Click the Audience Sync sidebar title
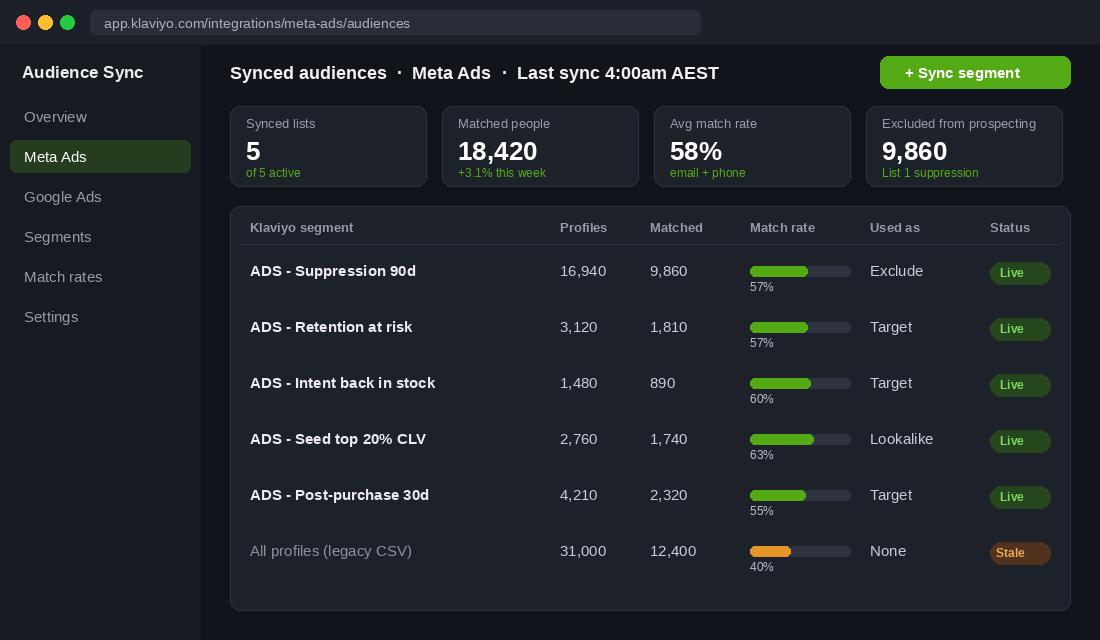This screenshot has width=1100, height=640. pyautogui.click(x=83, y=72)
